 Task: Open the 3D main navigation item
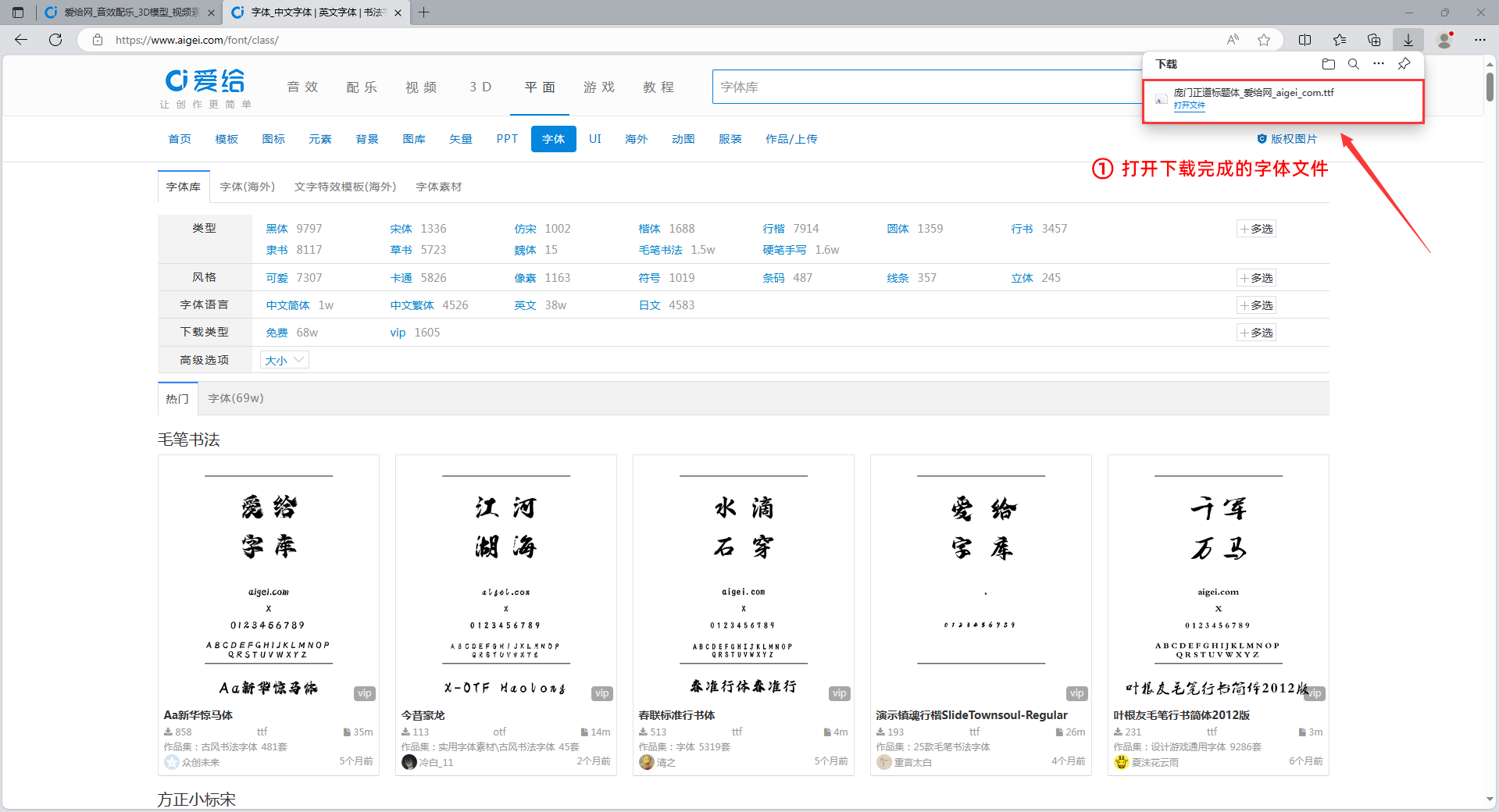[480, 87]
